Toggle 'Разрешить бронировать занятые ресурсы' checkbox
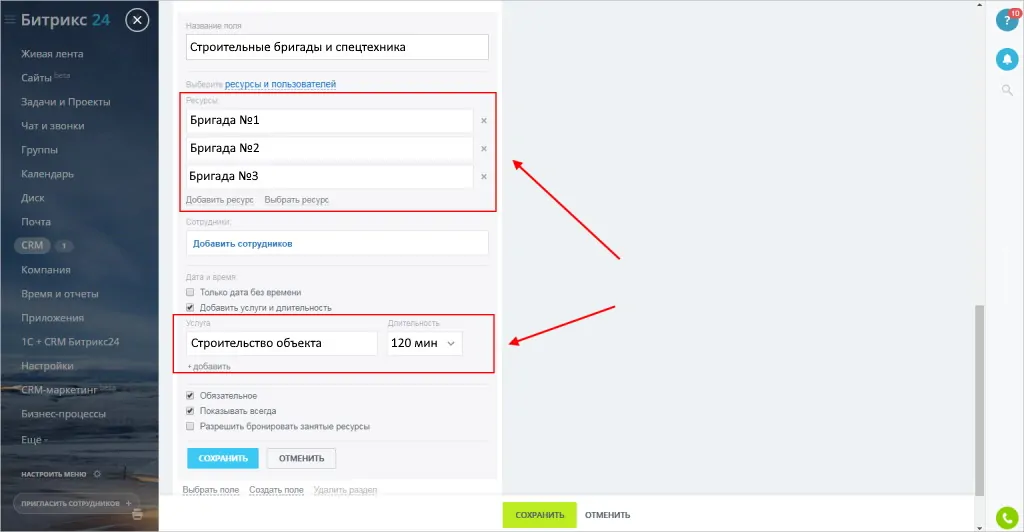Screen dimensions: 1024x532 [x=191, y=426]
